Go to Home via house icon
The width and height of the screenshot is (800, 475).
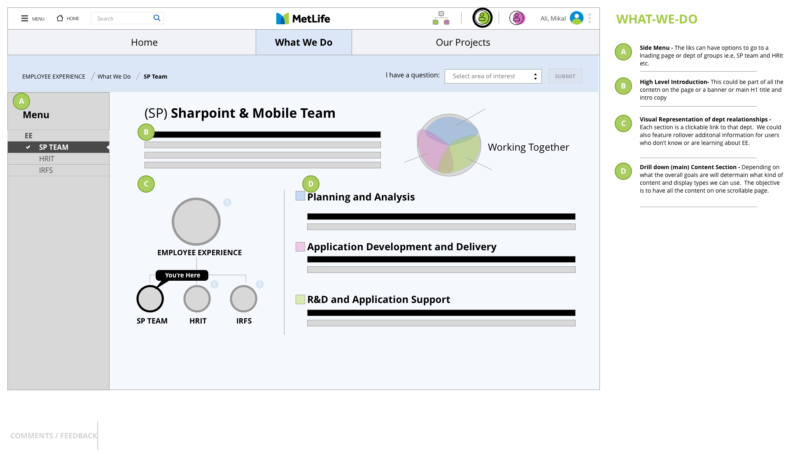tap(60, 18)
